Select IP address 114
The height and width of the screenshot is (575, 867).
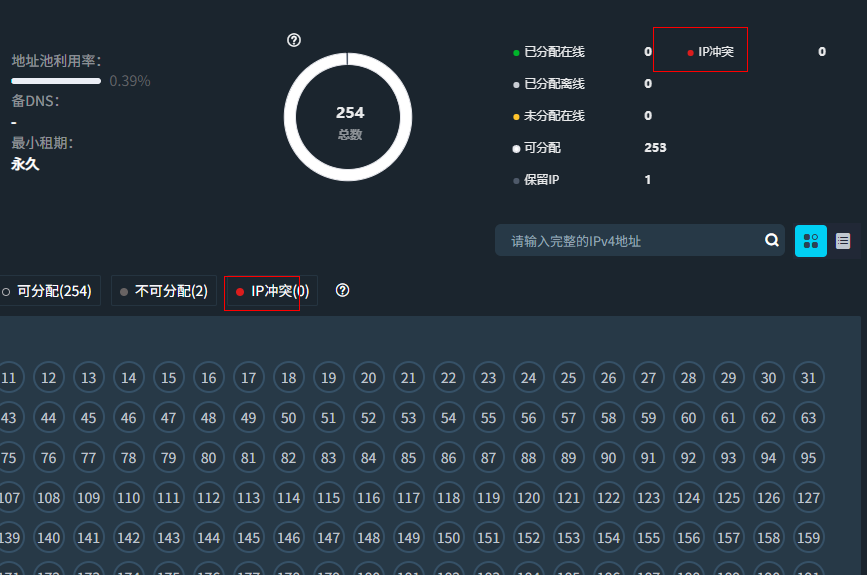tap(289, 498)
